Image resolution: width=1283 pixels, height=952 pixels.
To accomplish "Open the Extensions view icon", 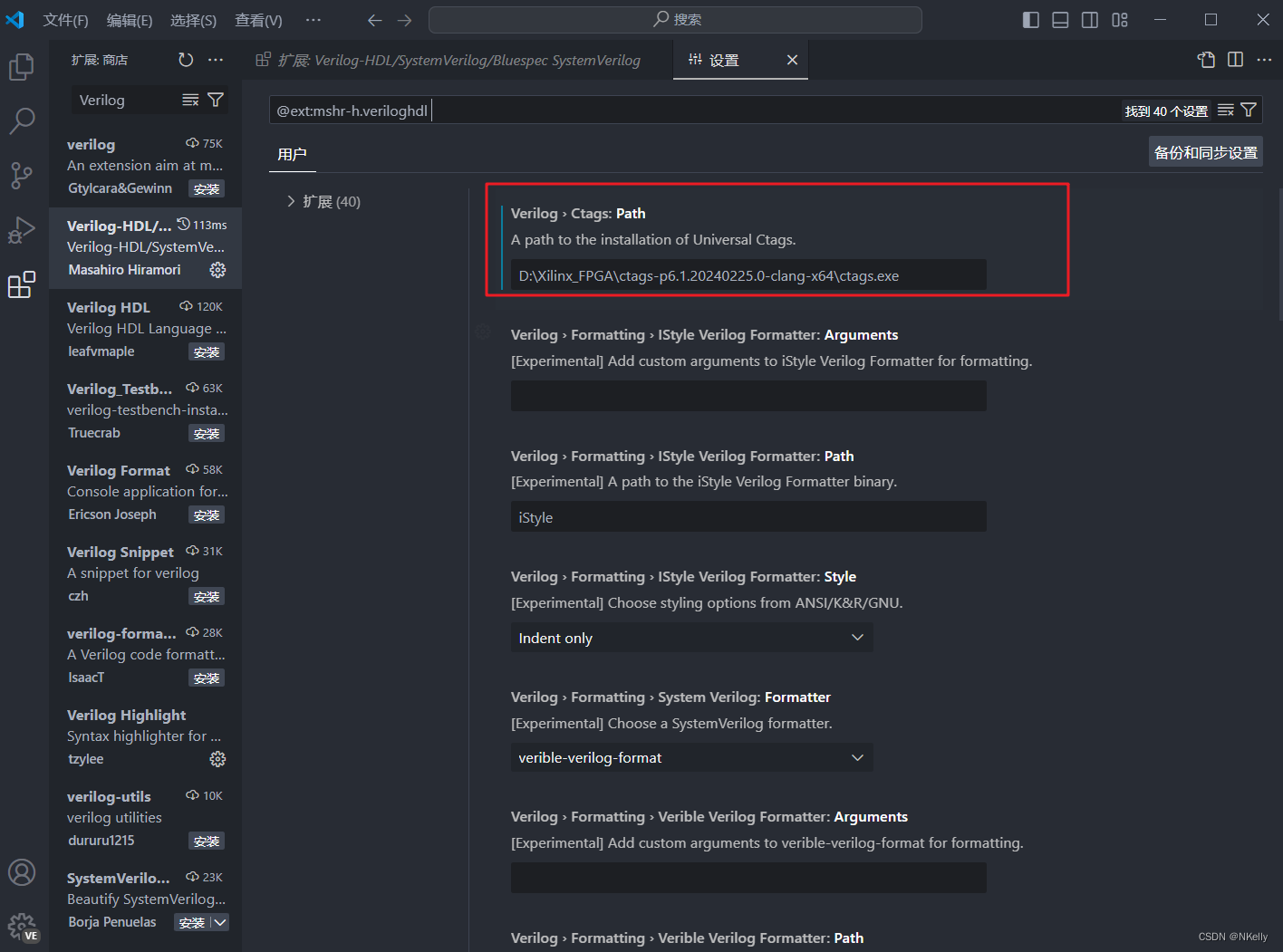I will (22, 284).
